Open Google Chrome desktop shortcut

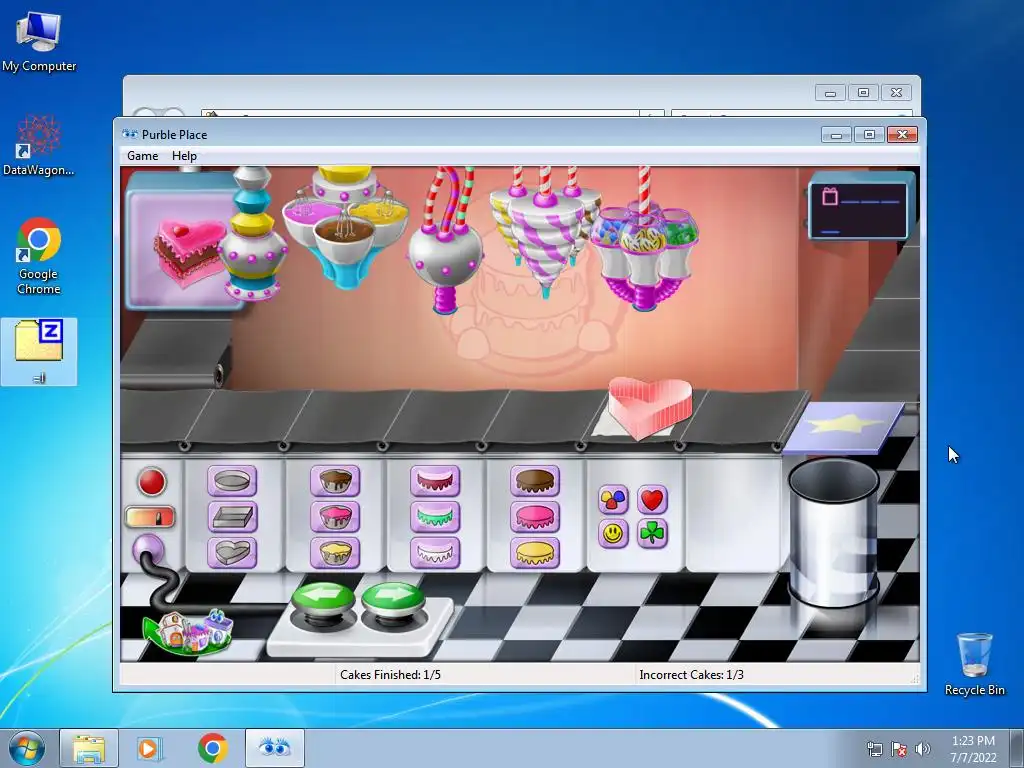click(39, 256)
